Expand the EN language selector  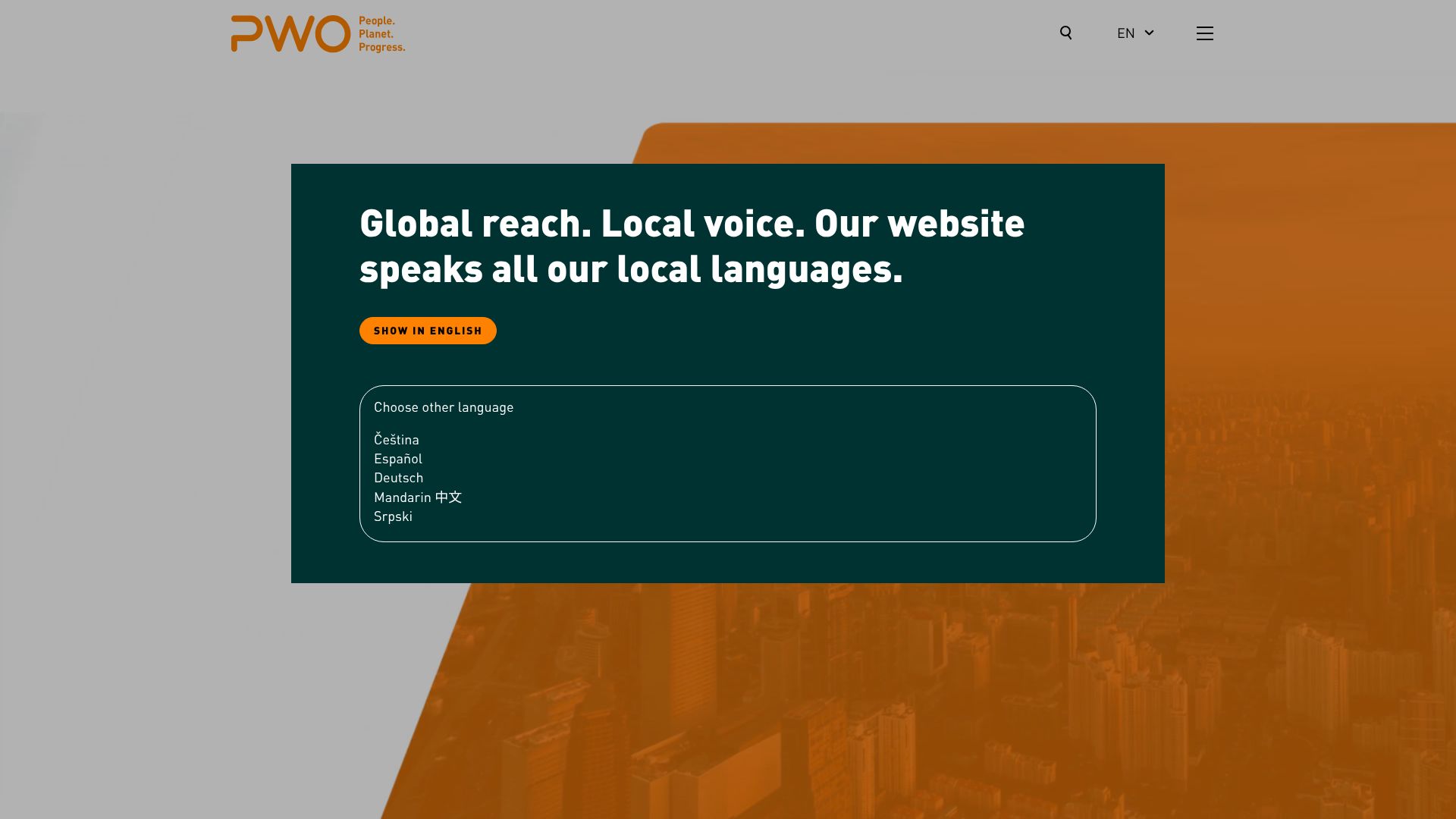pyautogui.click(x=1126, y=33)
